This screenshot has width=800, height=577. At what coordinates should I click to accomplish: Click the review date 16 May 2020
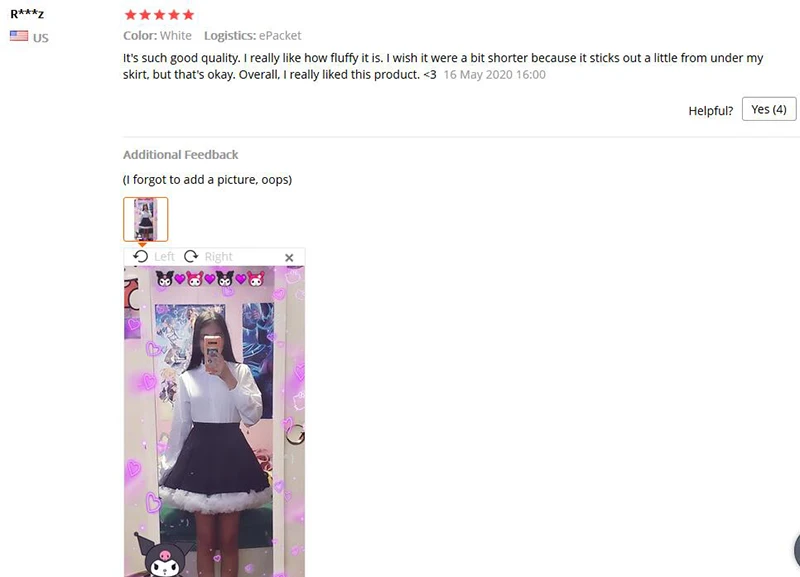[x=494, y=74]
